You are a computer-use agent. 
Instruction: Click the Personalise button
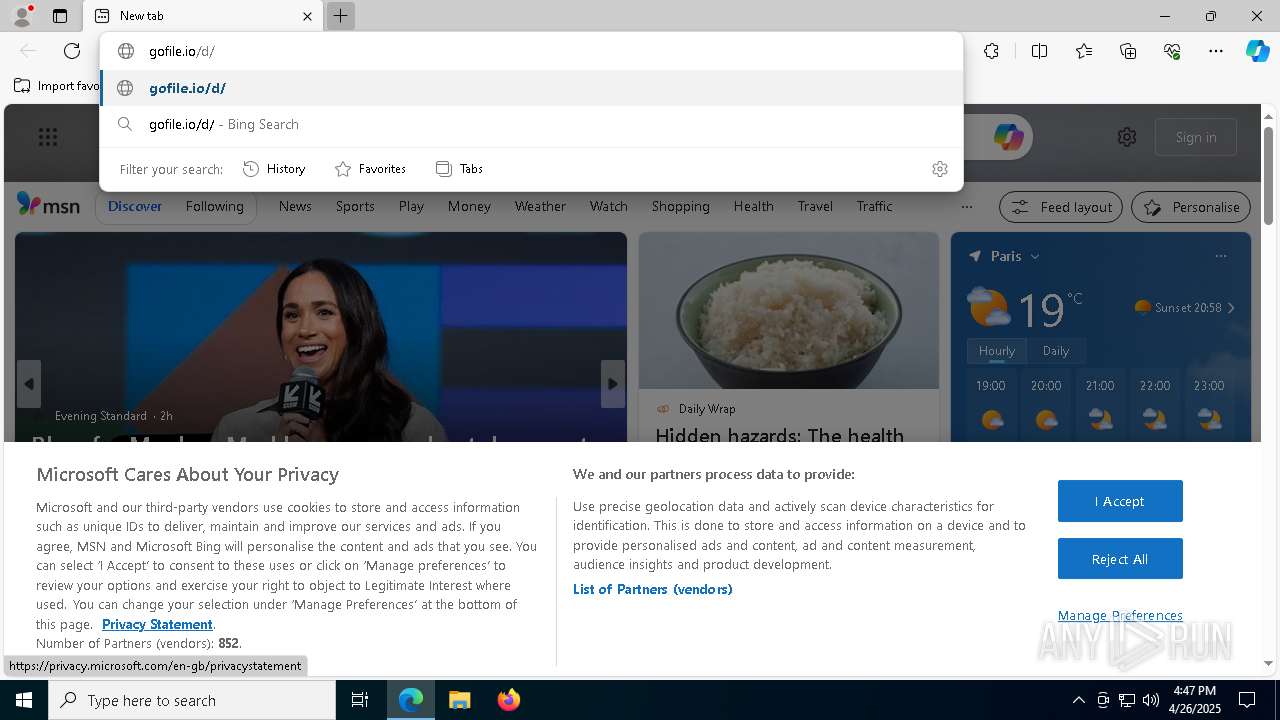pos(1191,207)
